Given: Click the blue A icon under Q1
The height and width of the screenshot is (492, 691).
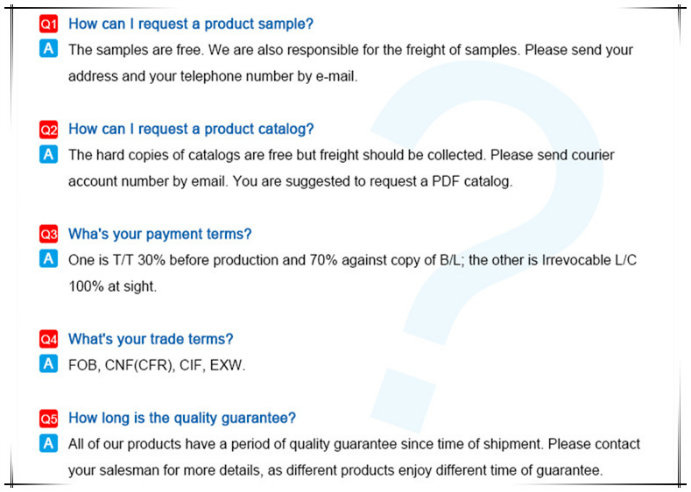Looking at the screenshot, I should tap(48, 48).
